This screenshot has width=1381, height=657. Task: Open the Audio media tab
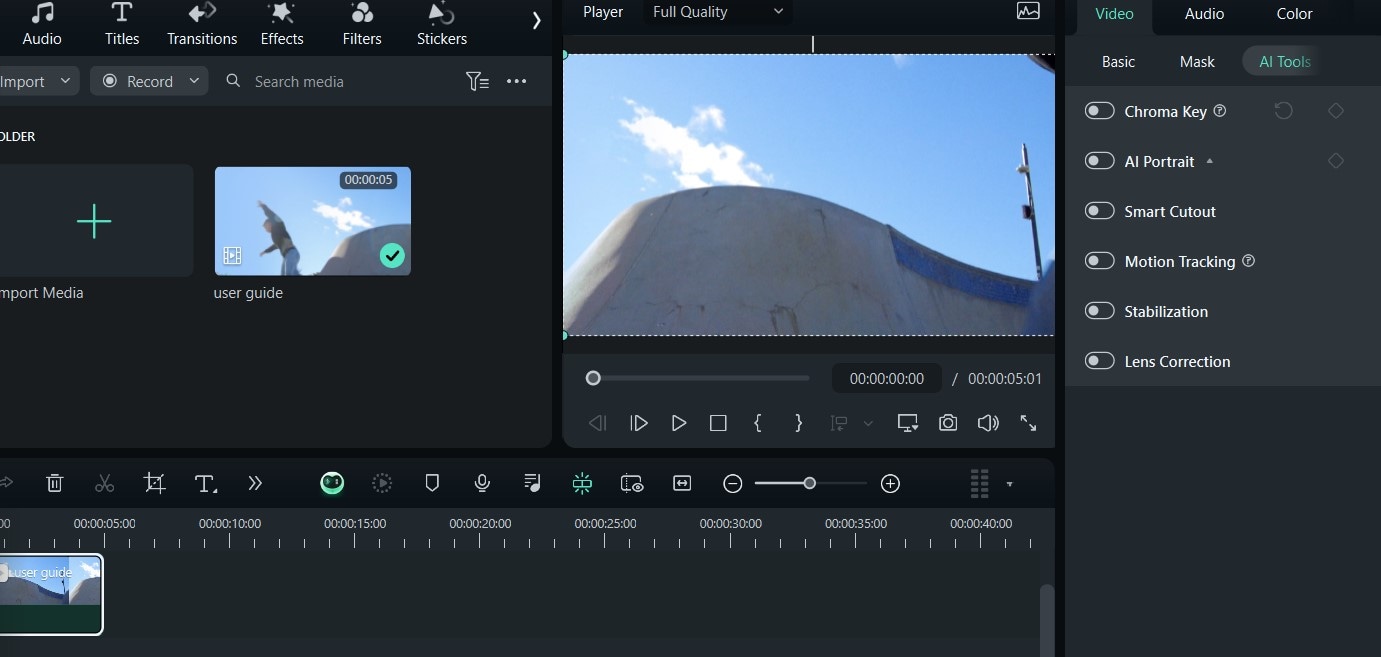pyautogui.click(x=42, y=25)
